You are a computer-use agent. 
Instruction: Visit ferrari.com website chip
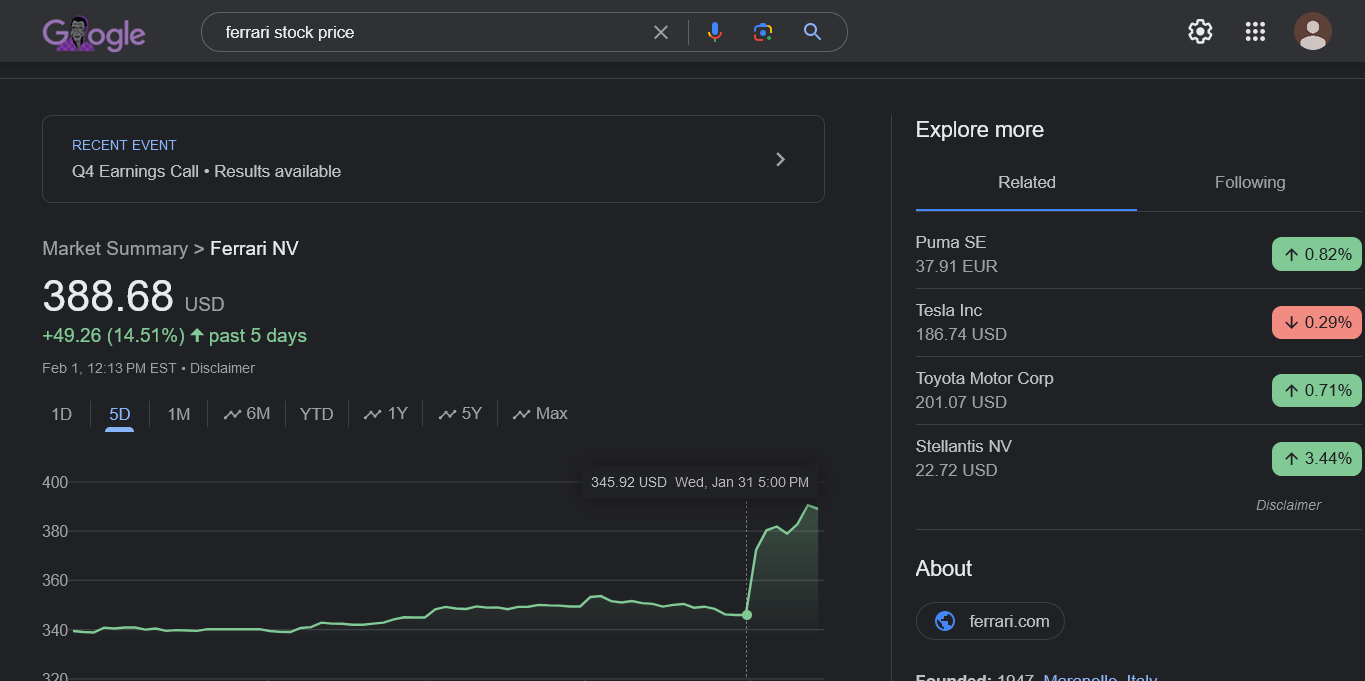[990, 621]
